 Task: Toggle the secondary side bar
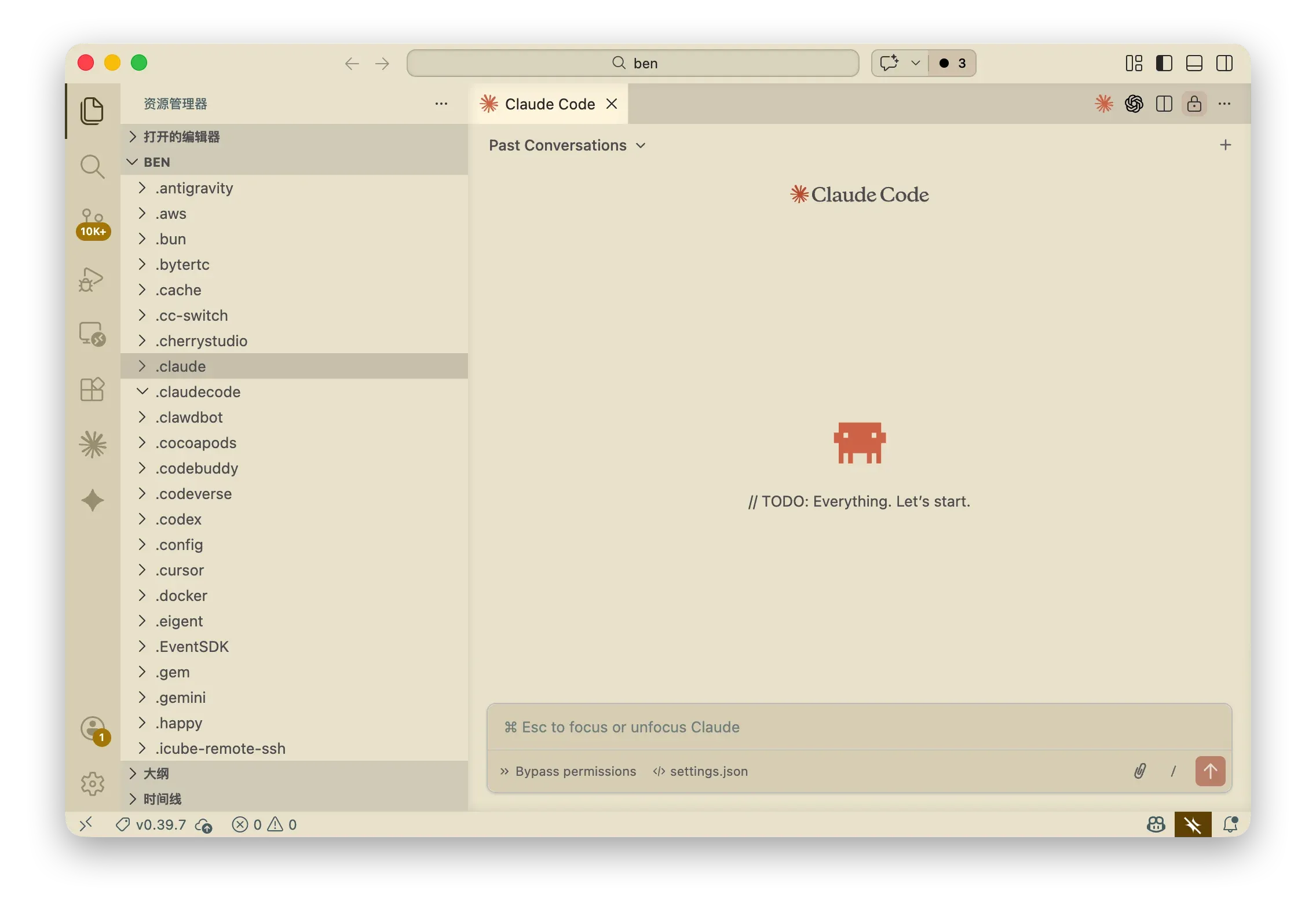click(1224, 63)
